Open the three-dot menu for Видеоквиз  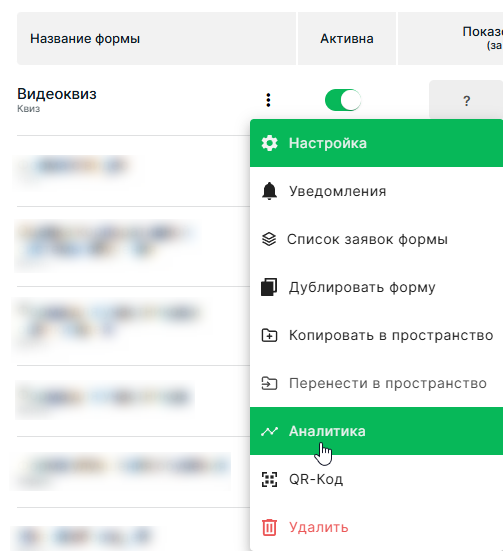point(268,100)
